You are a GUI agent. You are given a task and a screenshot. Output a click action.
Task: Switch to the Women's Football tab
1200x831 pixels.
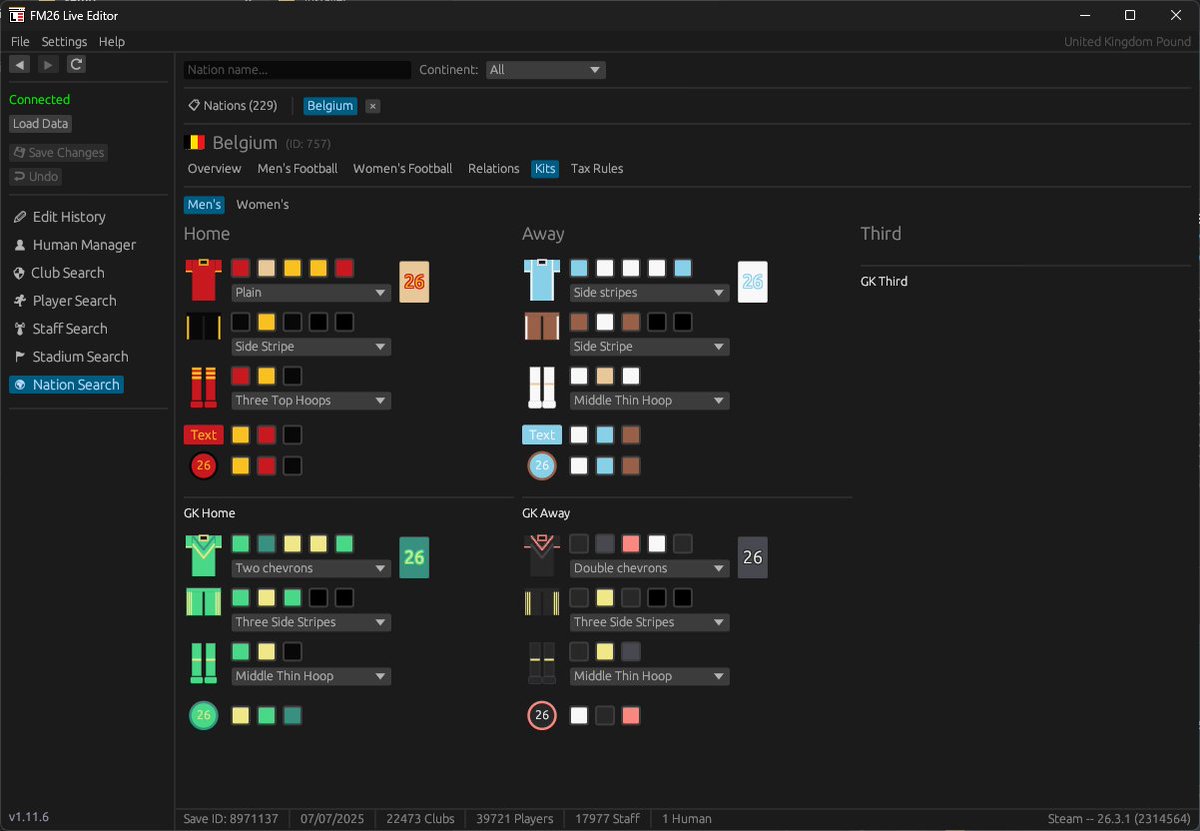403,169
